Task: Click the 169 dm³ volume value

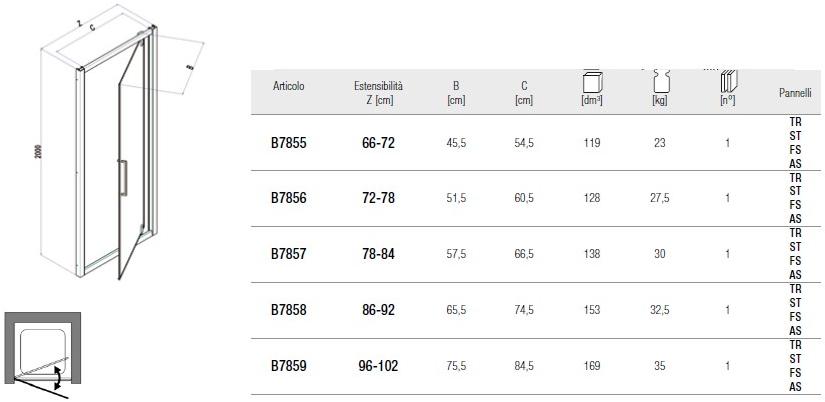Action: (591, 366)
